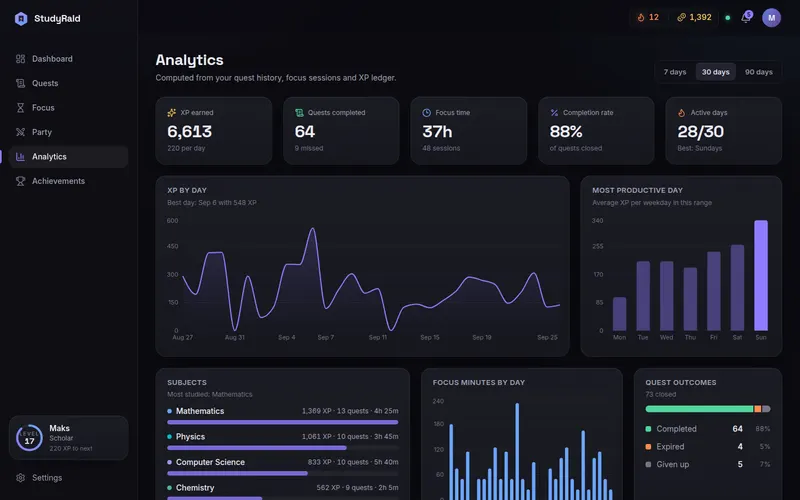The width and height of the screenshot is (800, 500).
Task: Click the XP earned sparkle icon
Action: click(x=171, y=113)
